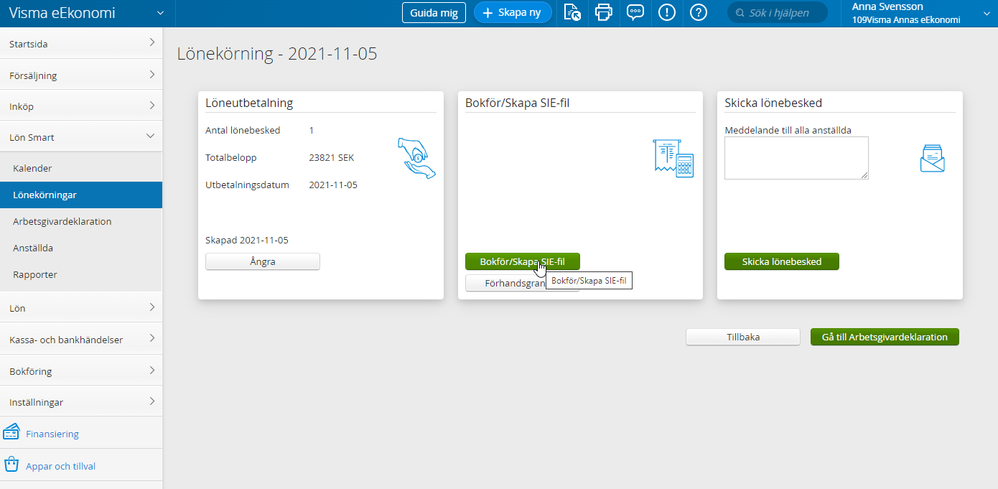Click the Skapad 2021-11-05 text
This screenshot has height=489, width=998.
click(x=247, y=241)
